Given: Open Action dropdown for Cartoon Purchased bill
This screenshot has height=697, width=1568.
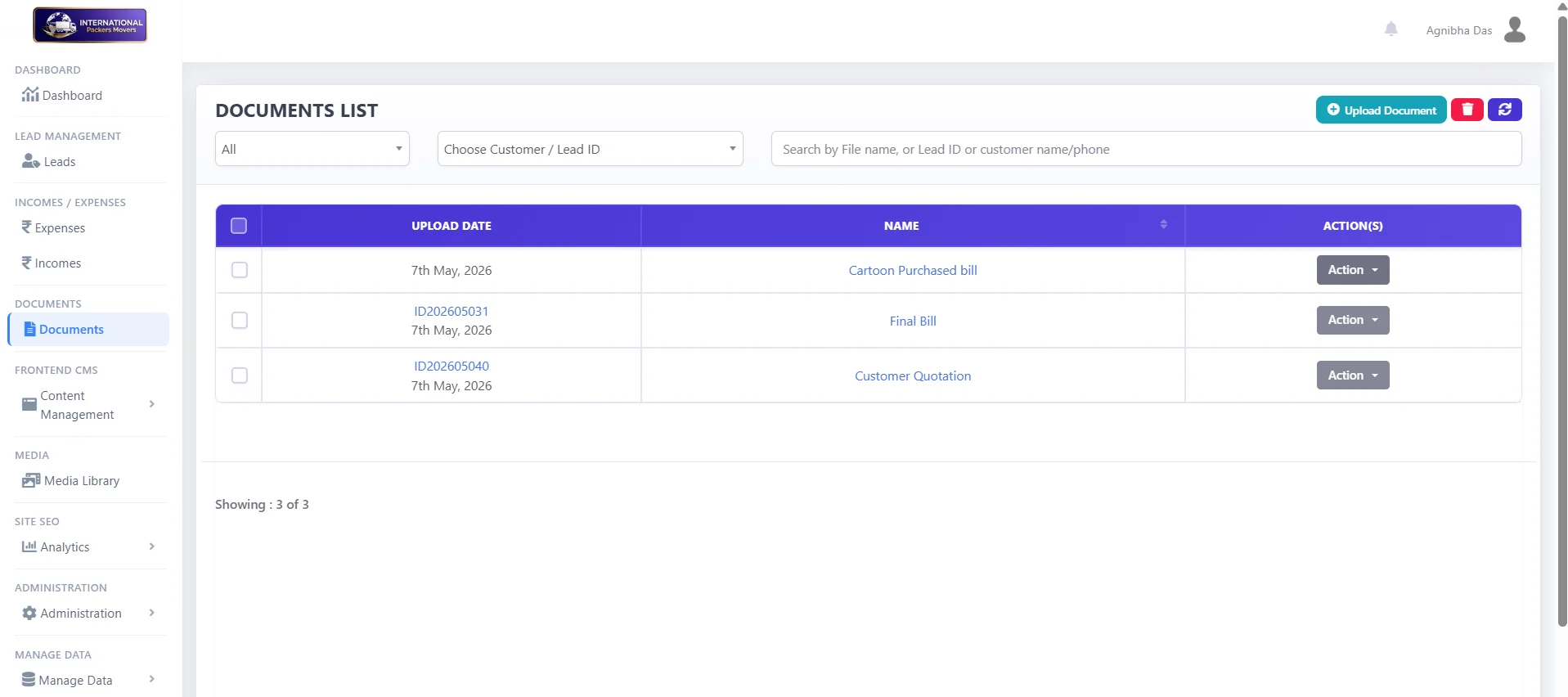Looking at the screenshot, I should pyautogui.click(x=1353, y=270).
